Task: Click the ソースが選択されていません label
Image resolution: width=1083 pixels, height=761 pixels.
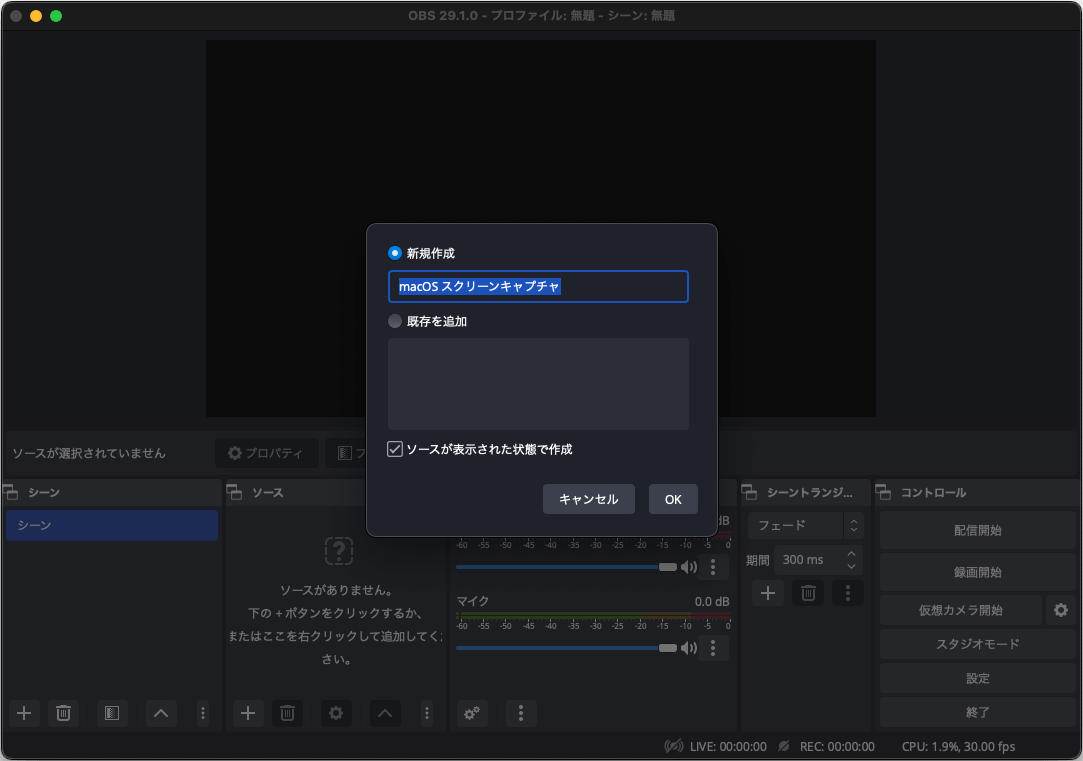Action: tap(89, 453)
